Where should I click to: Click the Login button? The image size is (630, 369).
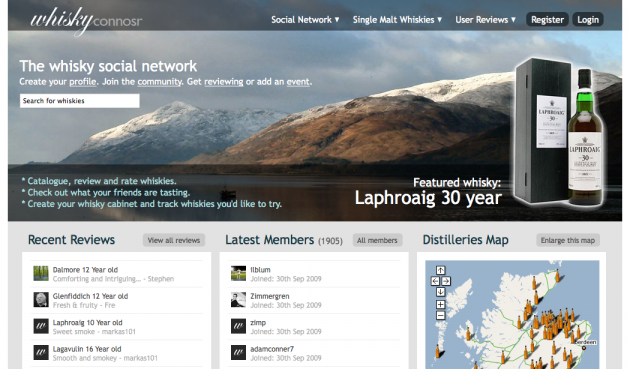[x=588, y=20]
